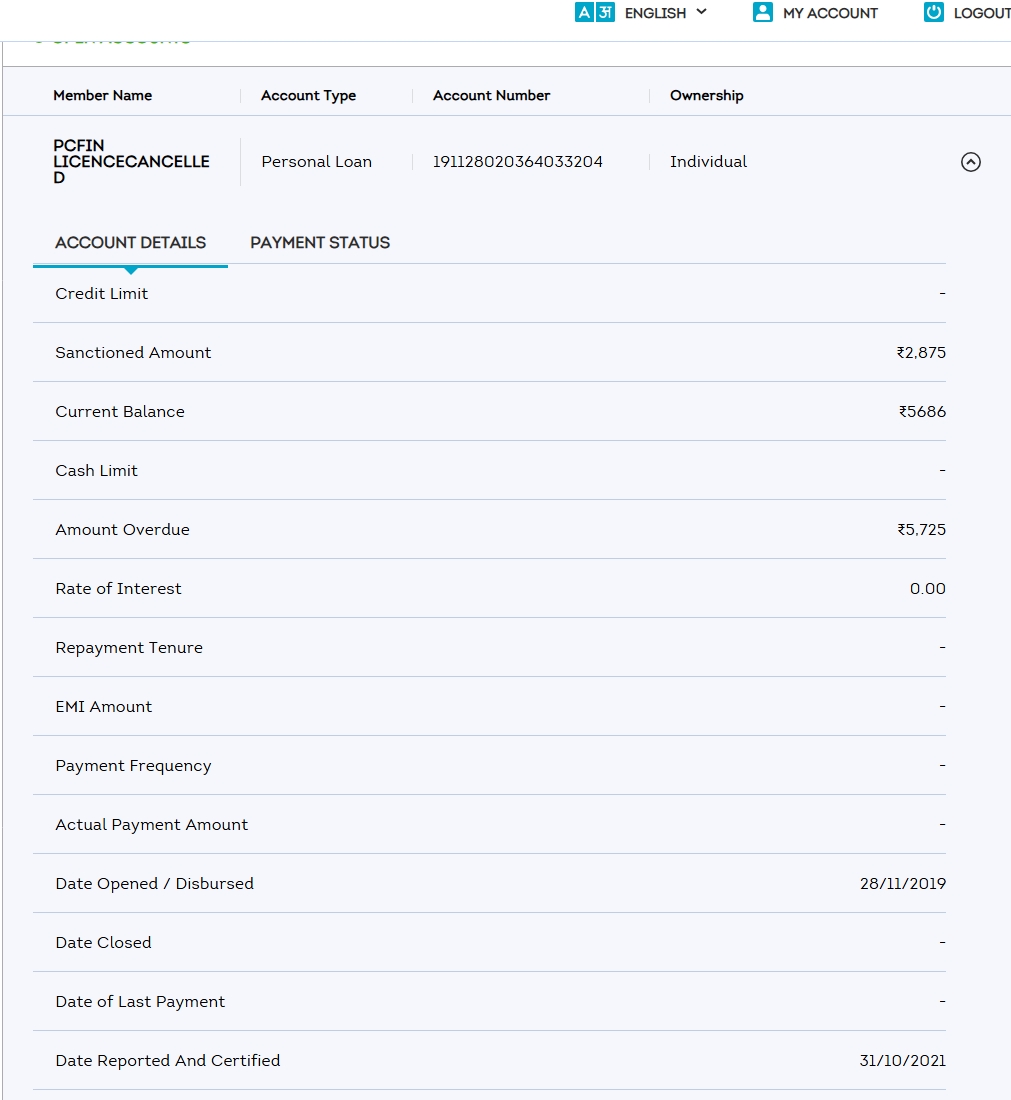This screenshot has width=1011, height=1100.
Task: Click the language translate icon
Action: coord(594,13)
